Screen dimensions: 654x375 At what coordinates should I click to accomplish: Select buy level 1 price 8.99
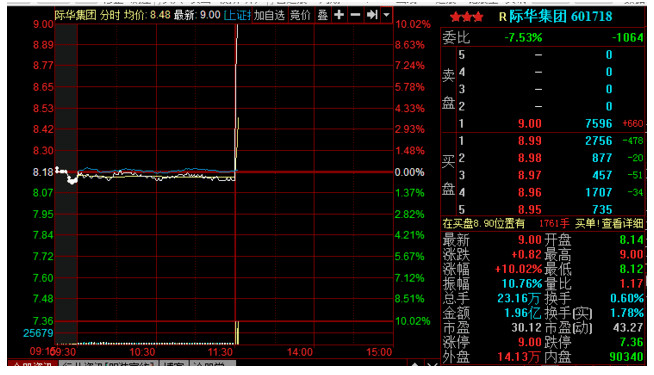(x=530, y=141)
